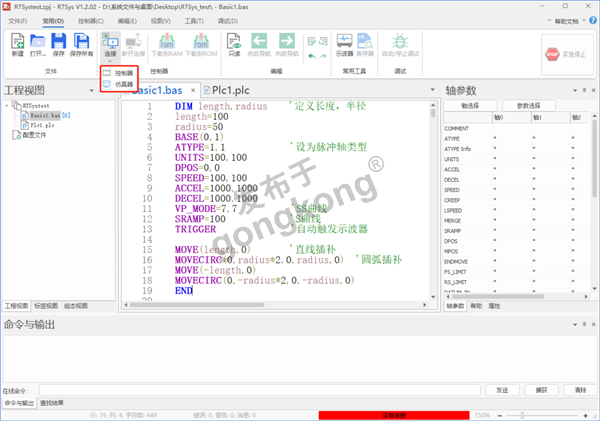Switch to the 视图(V) ribbon tab

click(x=160, y=21)
